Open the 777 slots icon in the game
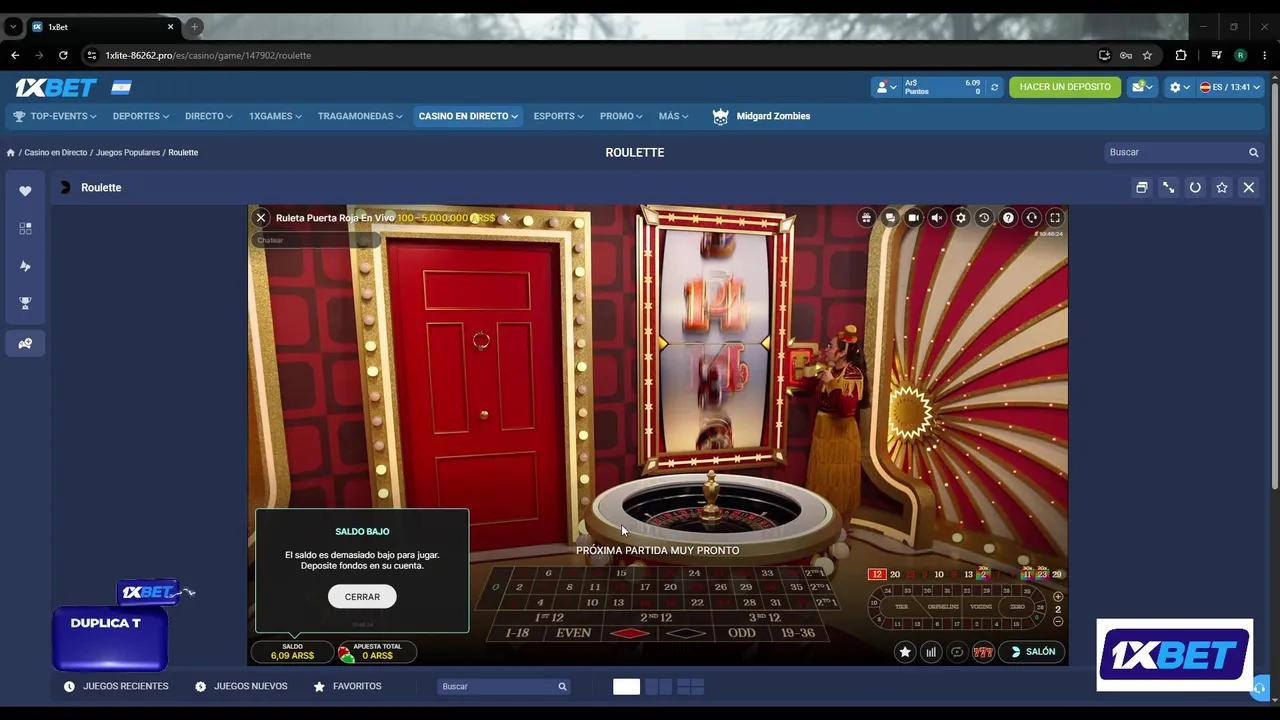Viewport: 1280px width, 720px height. (x=983, y=652)
